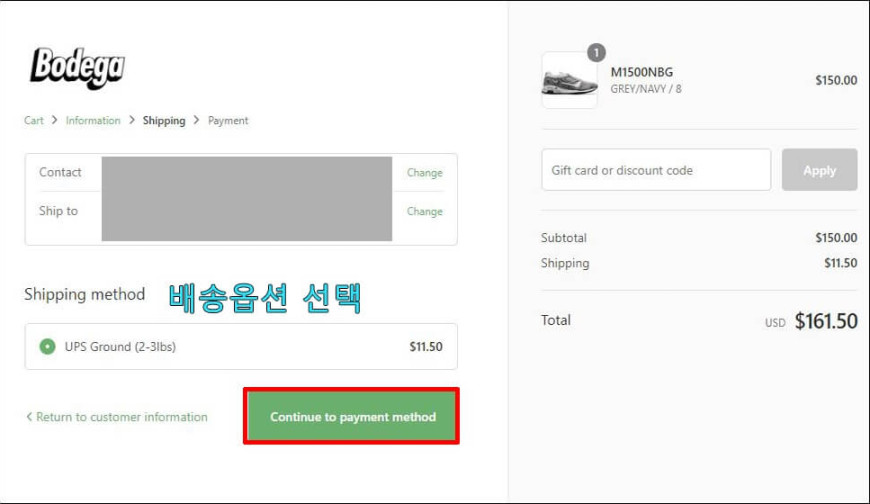Viewport: 870px width, 504px height.
Task: Click the chevron after Cart breadcrumb
Action: coord(54,120)
